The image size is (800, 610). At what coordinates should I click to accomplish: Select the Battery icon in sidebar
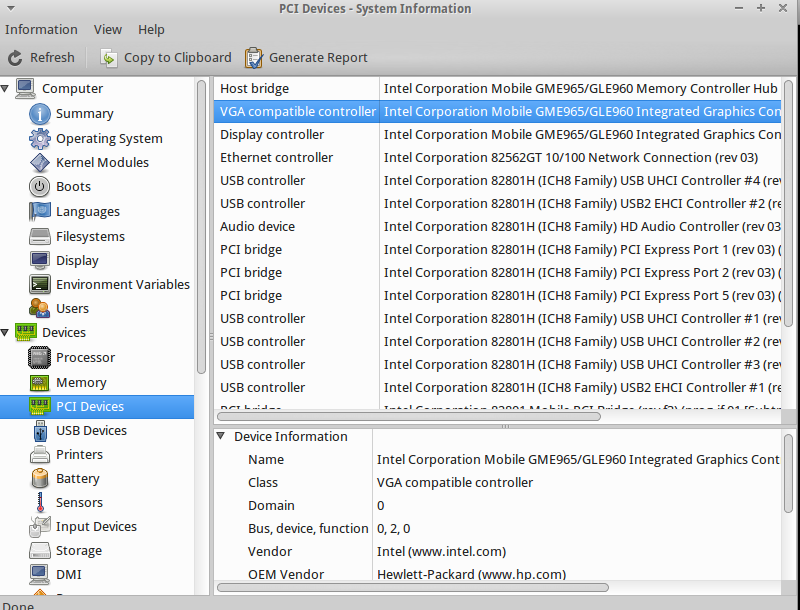tap(40, 479)
